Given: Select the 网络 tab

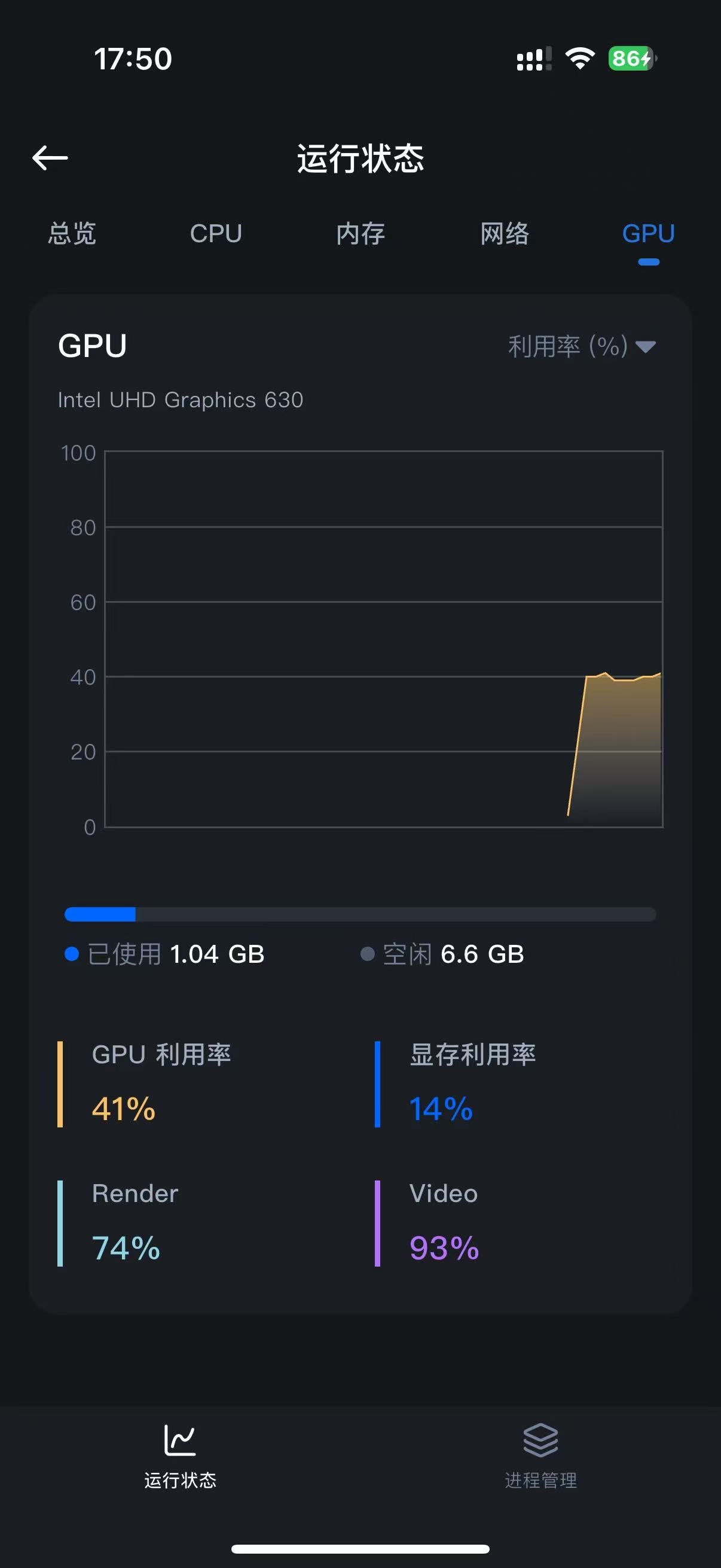Looking at the screenshot, I should click(505, 234).
